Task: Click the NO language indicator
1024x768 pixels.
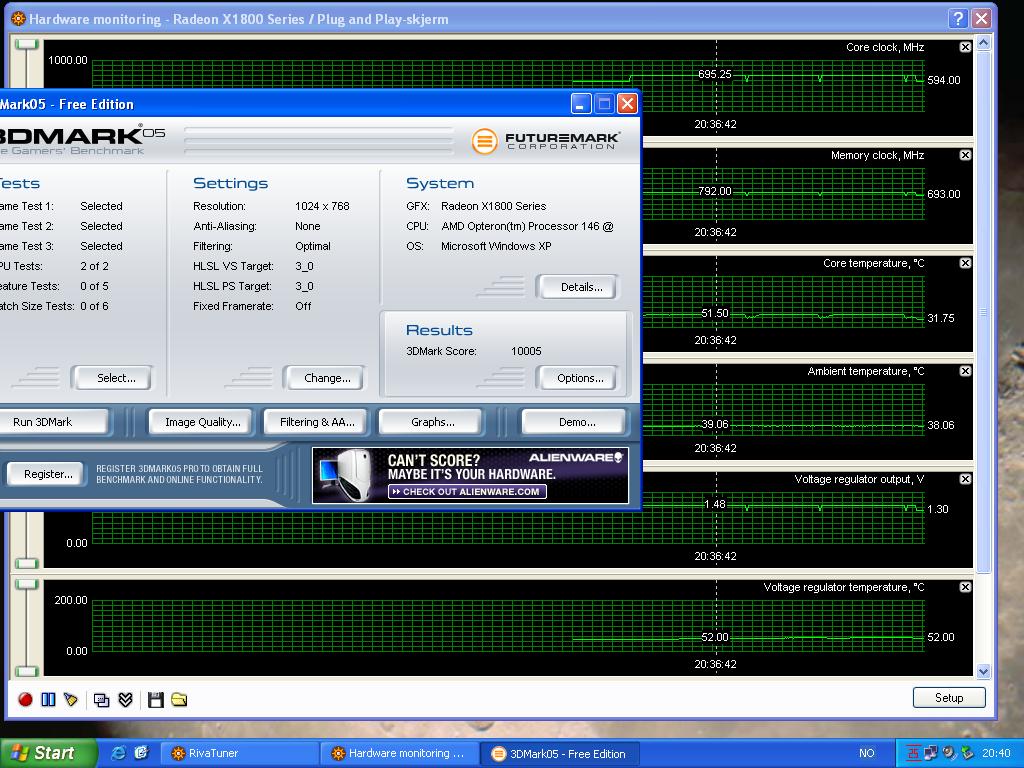Action: [x=866, y=753]
